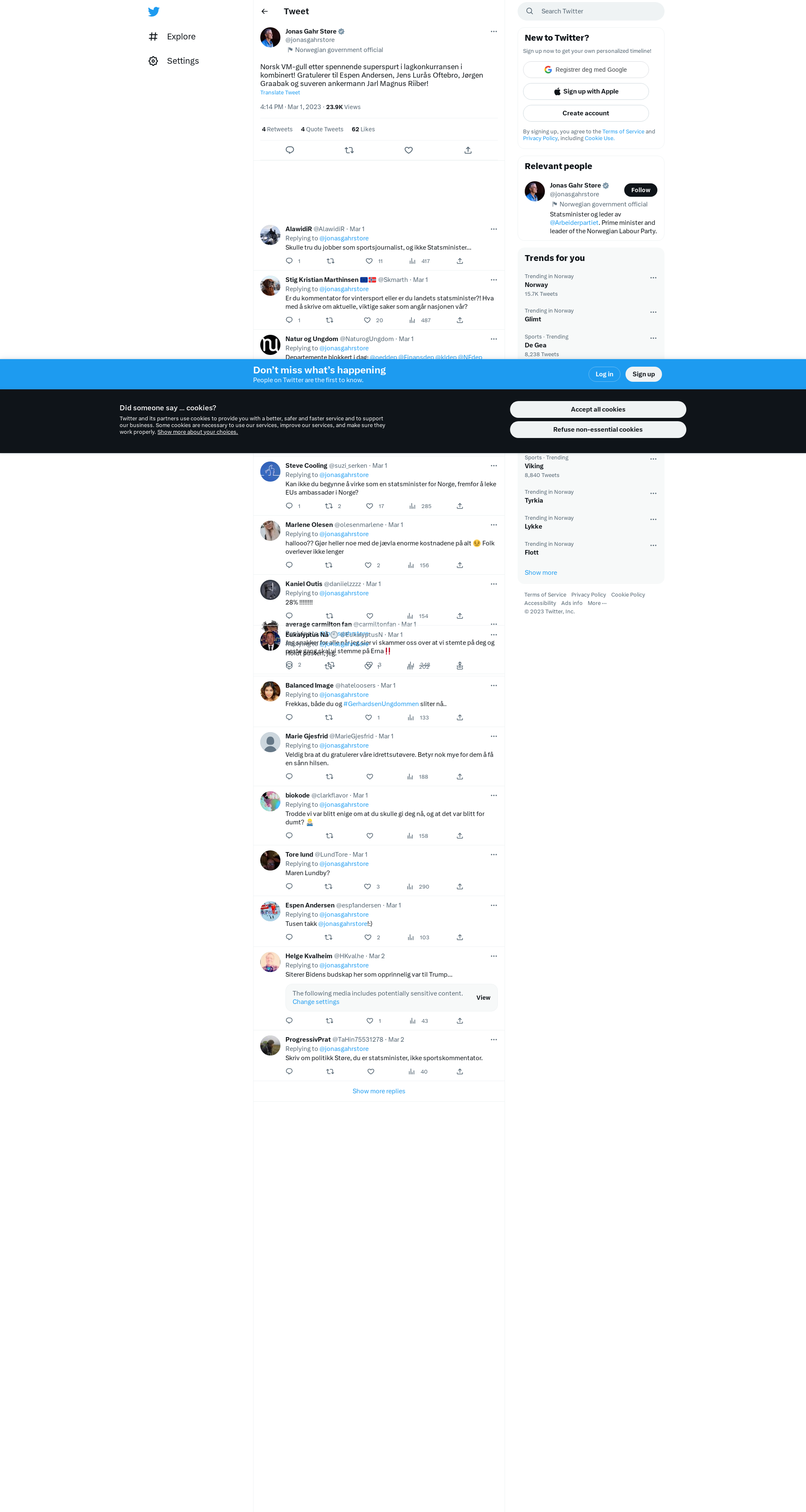The width and height of the screenshot is (806, 1512).
Task: Share Marie Gjesfrid's reply
Action: pyautogui.click(x=459, y=777)
